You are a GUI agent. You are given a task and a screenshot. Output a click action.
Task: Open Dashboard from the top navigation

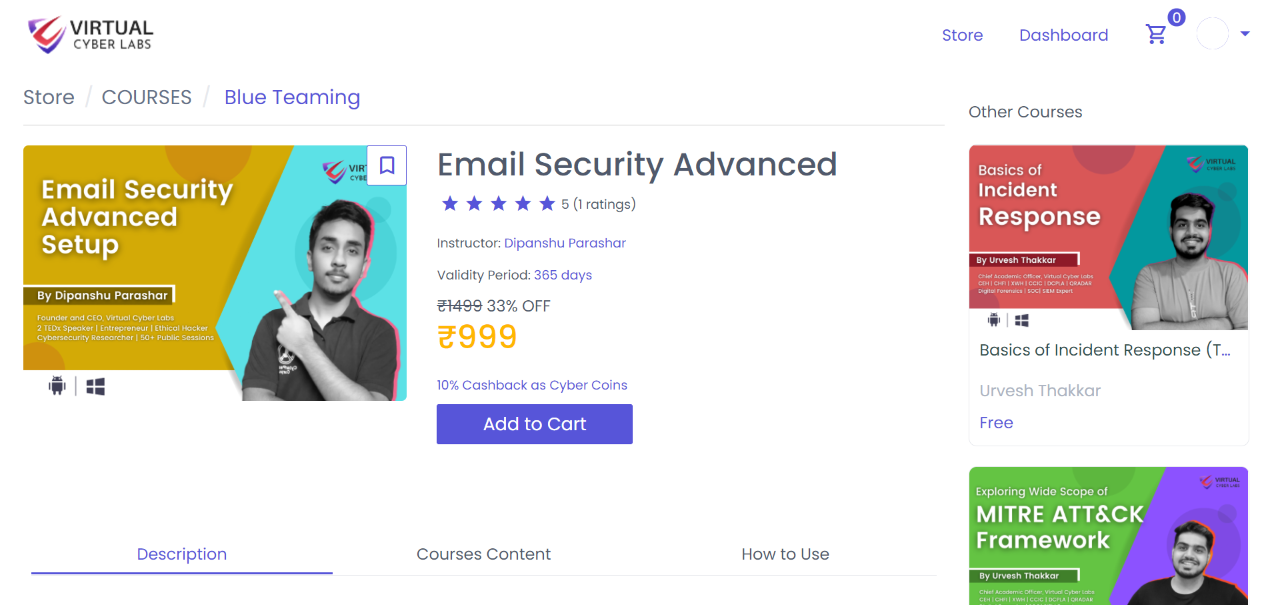(x=1063, y=35)
